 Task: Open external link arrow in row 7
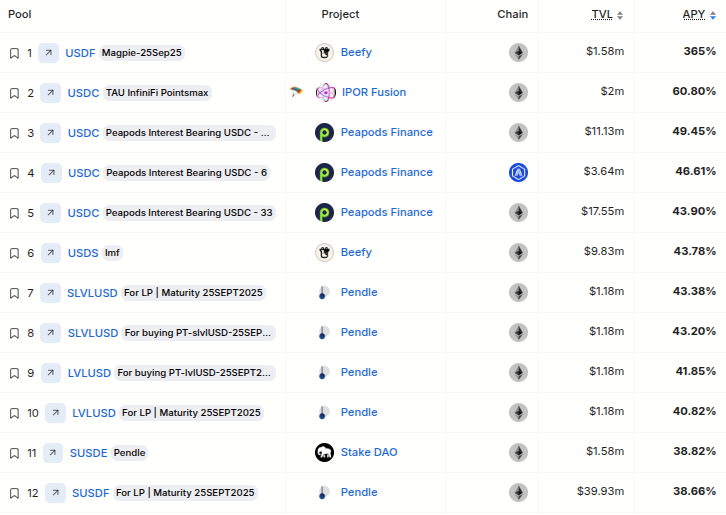click(50, 293)
